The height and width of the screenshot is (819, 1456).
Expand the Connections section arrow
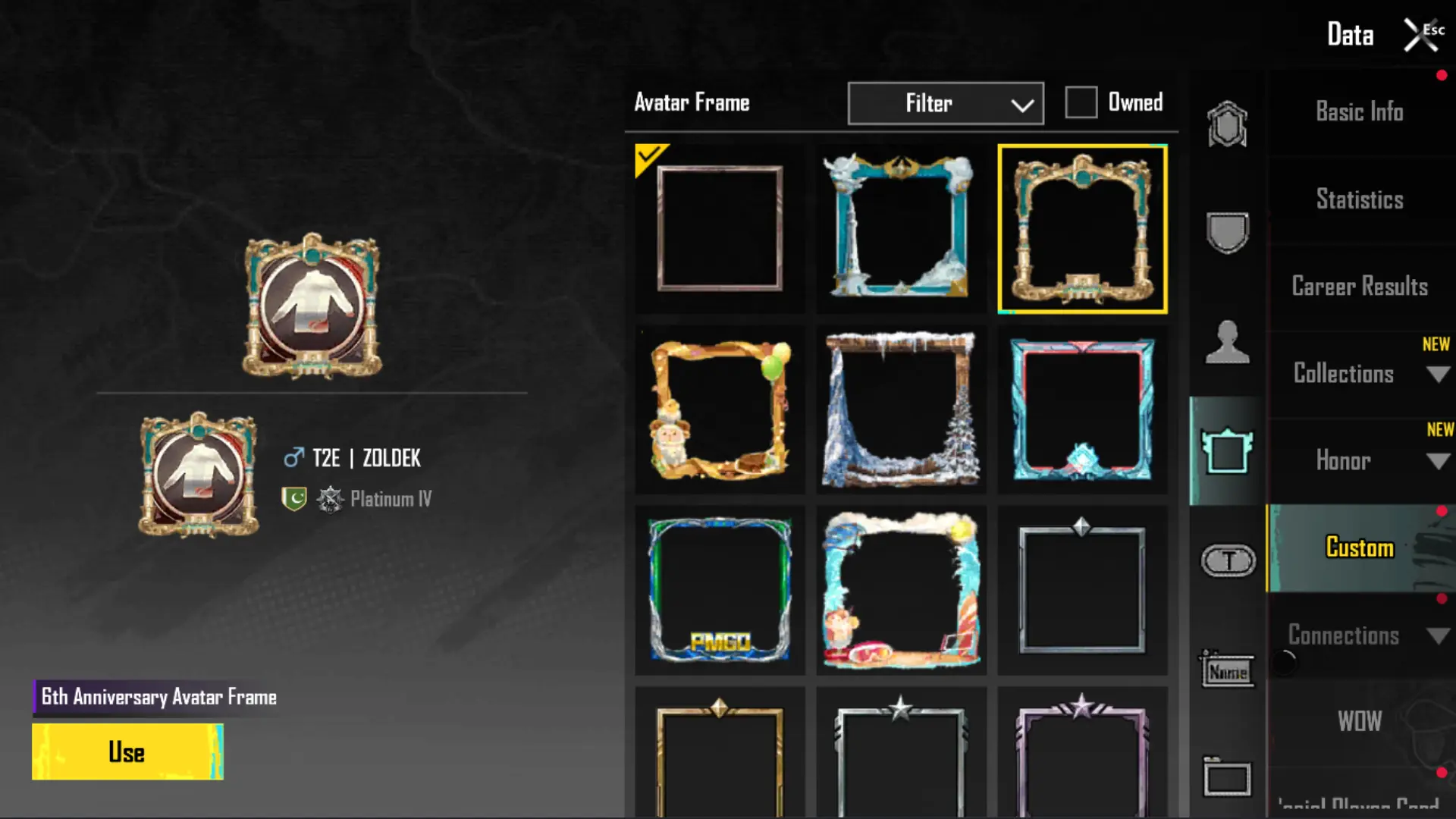(1438, 635)
